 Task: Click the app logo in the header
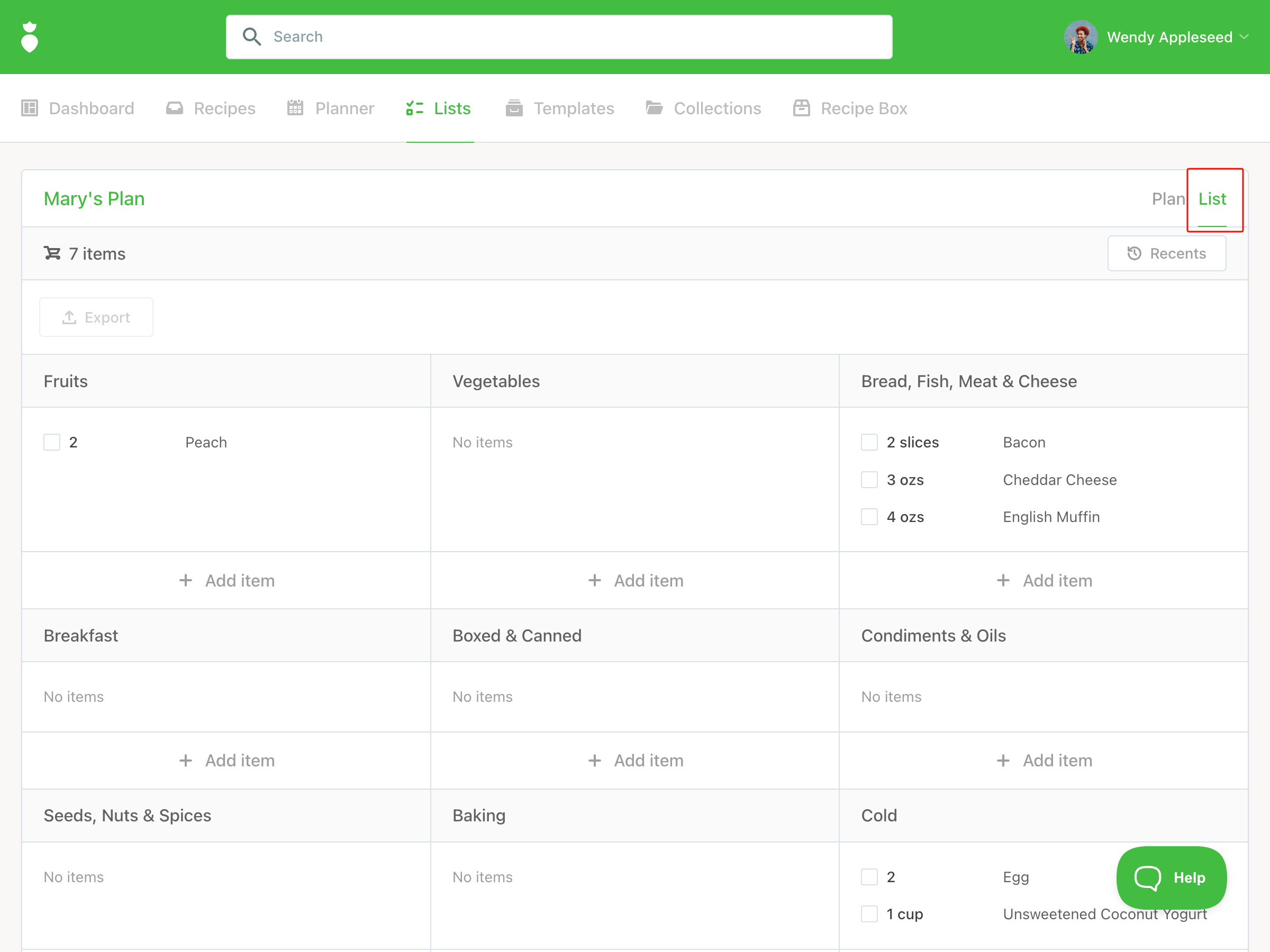click(x=29, y=38)
